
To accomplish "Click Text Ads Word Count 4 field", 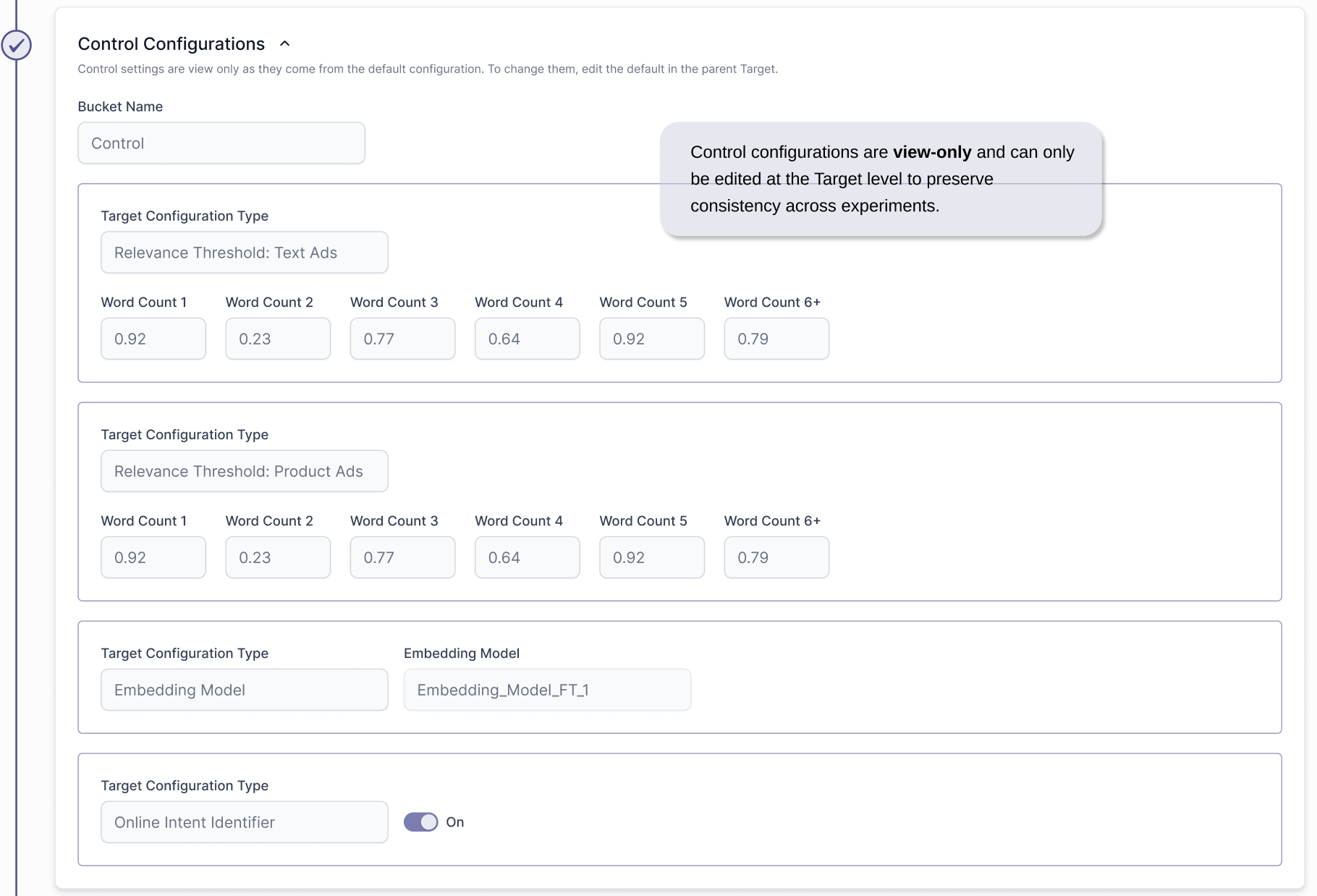I will click(527, 339).
